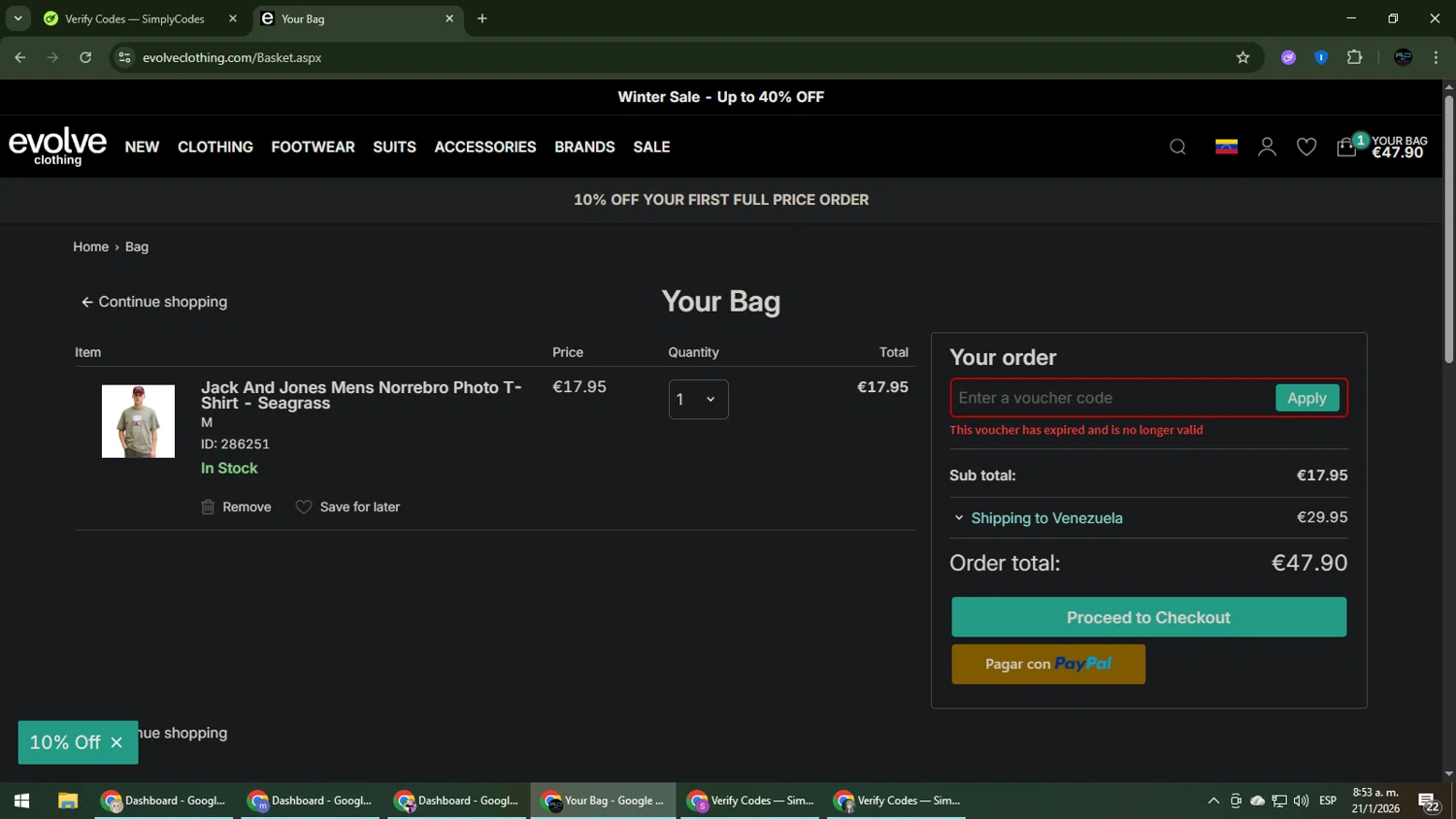1456x819 pixels.
Task: Click the site information icon in address bar
Action: click(x=124, y=57)
